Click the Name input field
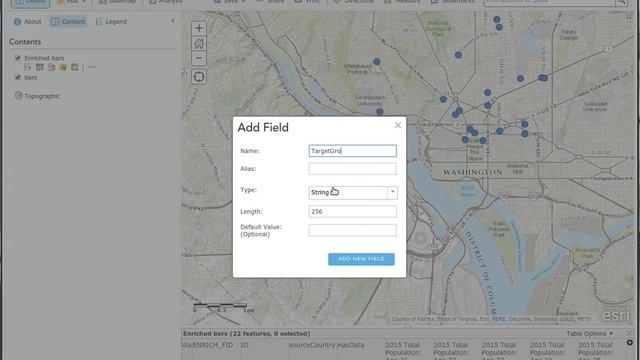 click(x=352, y=151)
